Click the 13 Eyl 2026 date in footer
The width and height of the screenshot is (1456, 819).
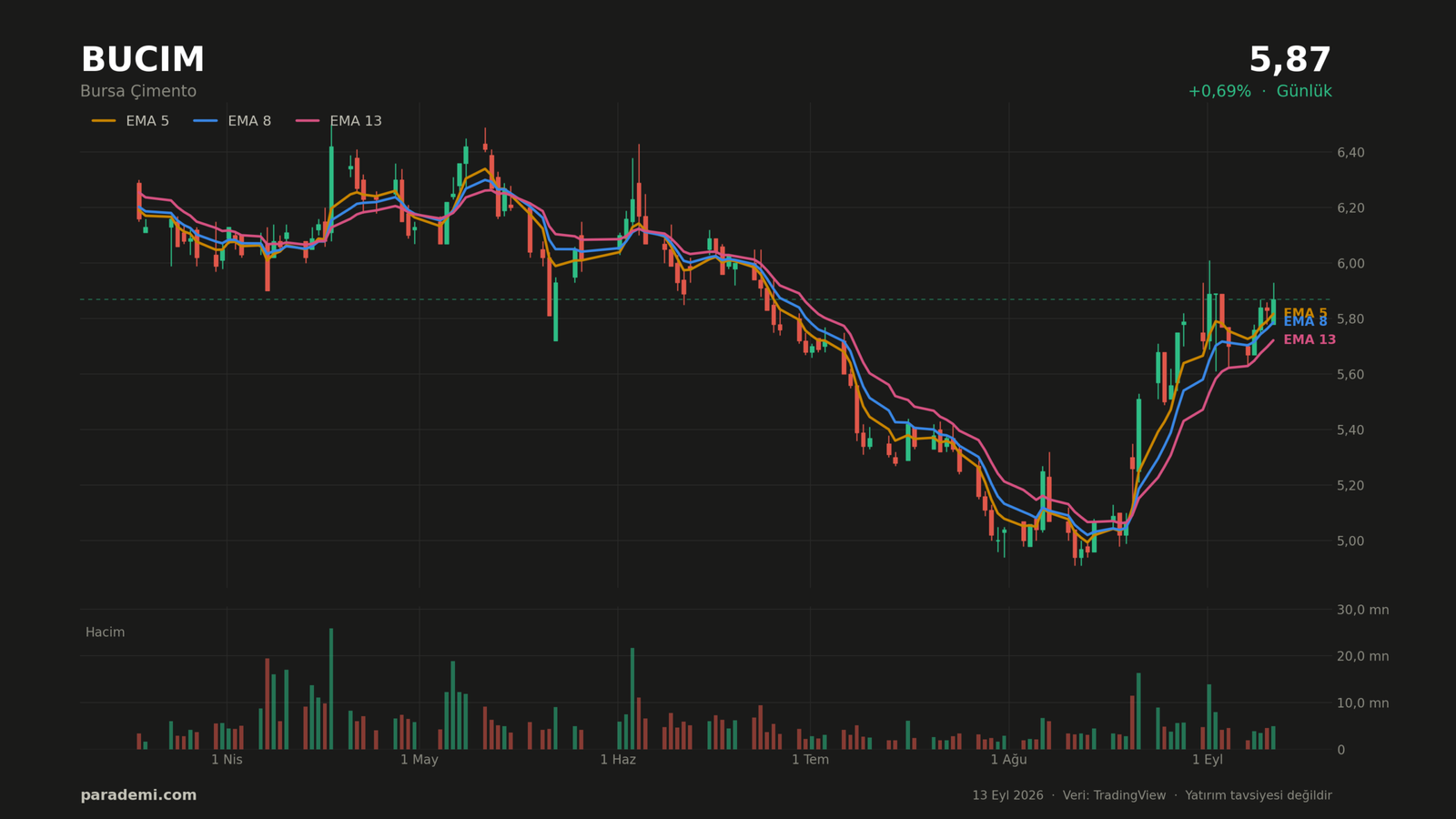[x=1007, y=795]
